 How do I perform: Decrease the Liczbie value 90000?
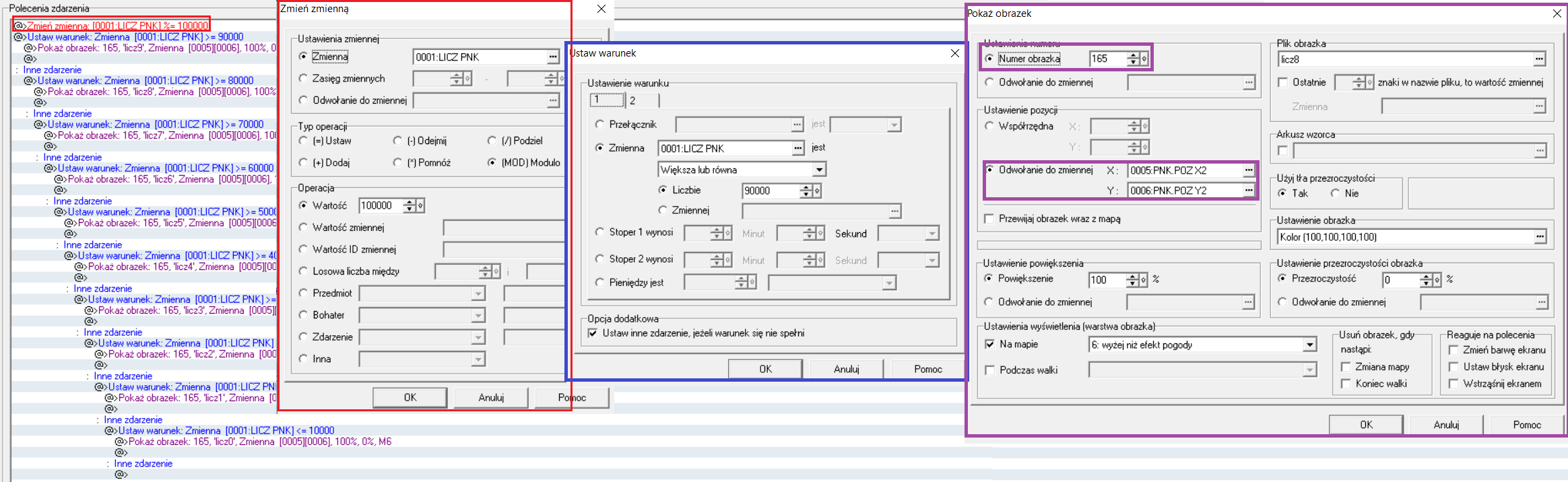(x=806, y=195)
